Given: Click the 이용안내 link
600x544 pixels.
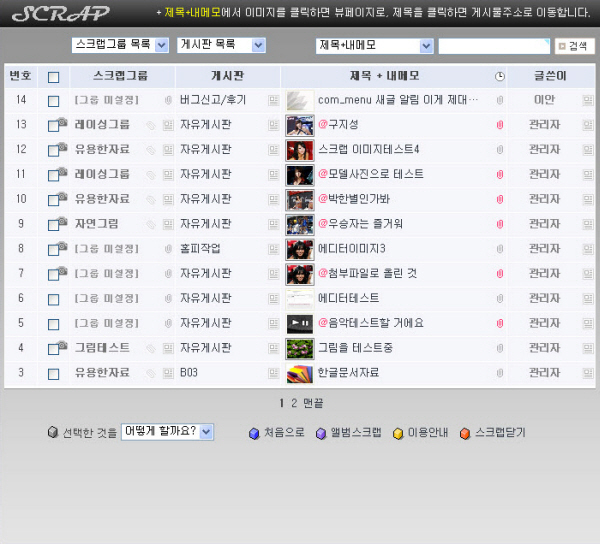Looking at the screenshot, I should (x=428, y=433).
